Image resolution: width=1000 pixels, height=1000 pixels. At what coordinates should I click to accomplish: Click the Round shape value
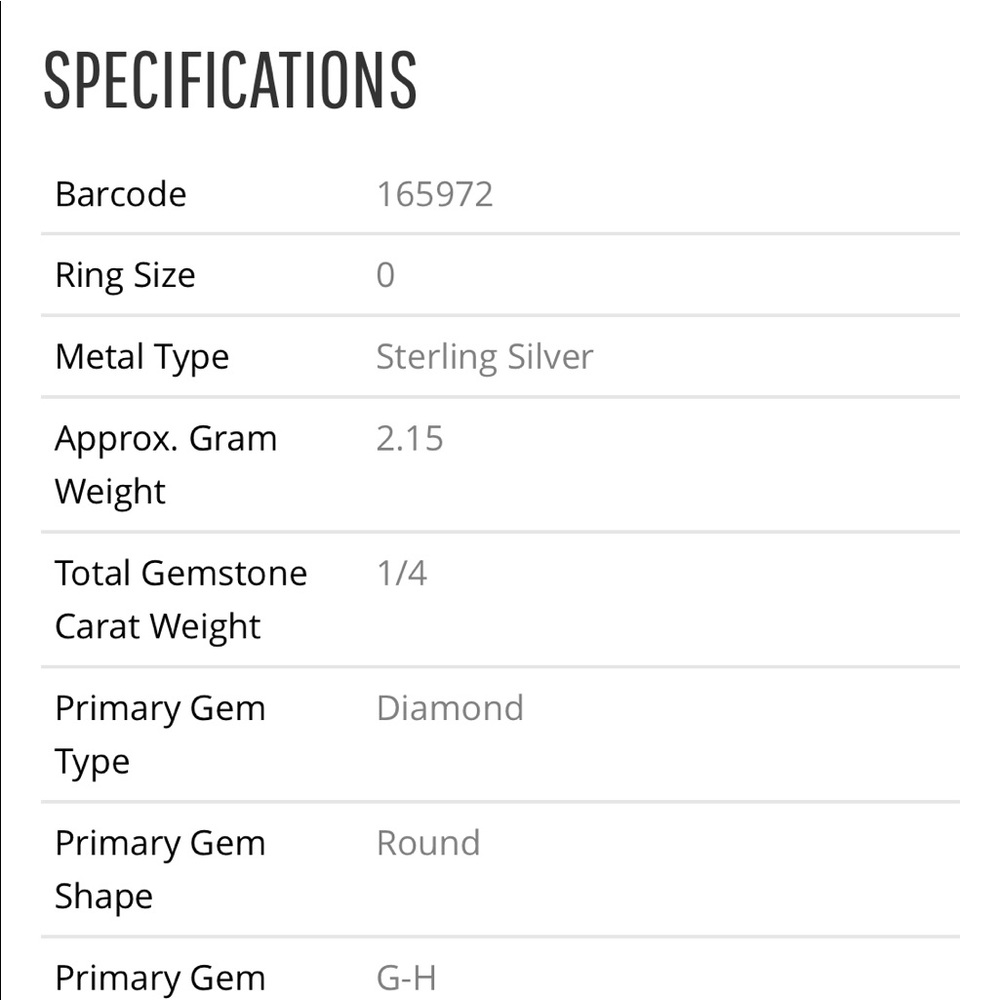pos(428,844)
